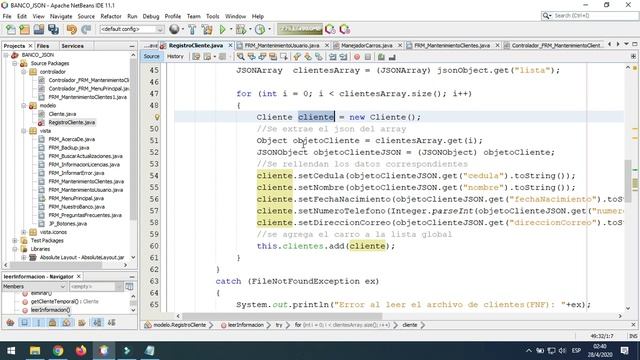
Task: Toggle Sort by Source in Navigator
Action: pos(111,323)
